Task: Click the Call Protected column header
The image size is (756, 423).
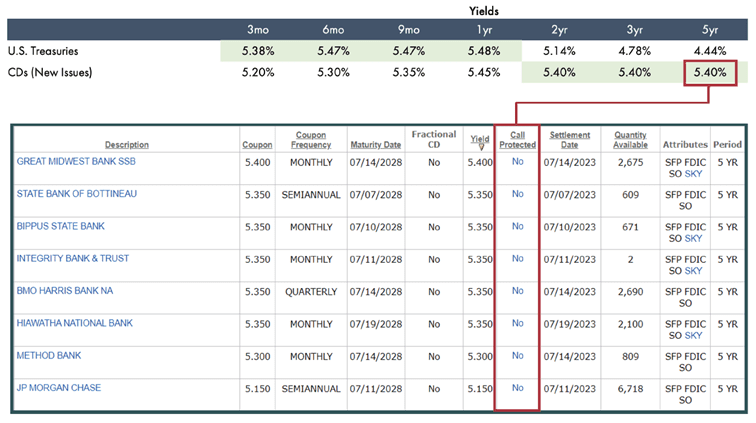Action: (517, 140)
